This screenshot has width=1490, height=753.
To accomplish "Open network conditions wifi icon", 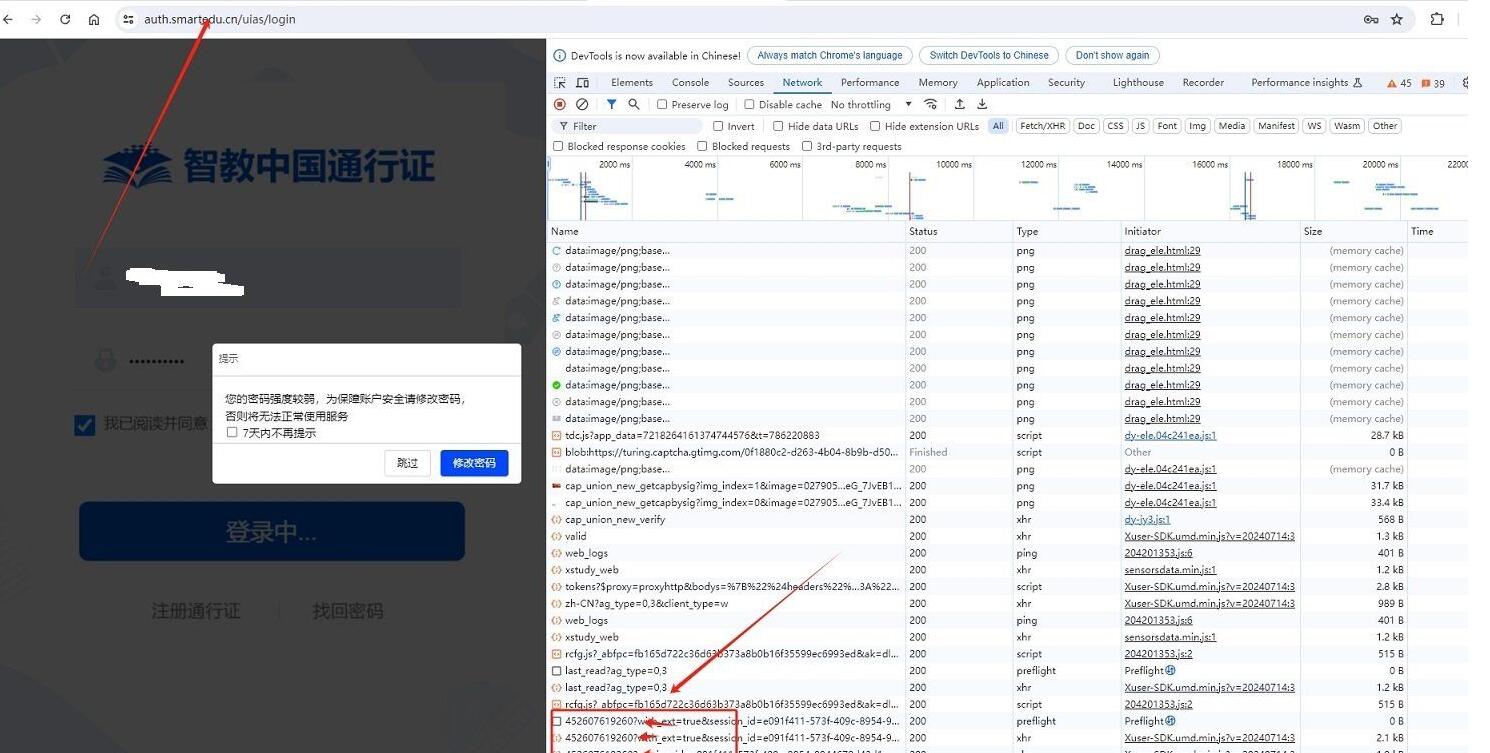I will click(x=931, y=104).
